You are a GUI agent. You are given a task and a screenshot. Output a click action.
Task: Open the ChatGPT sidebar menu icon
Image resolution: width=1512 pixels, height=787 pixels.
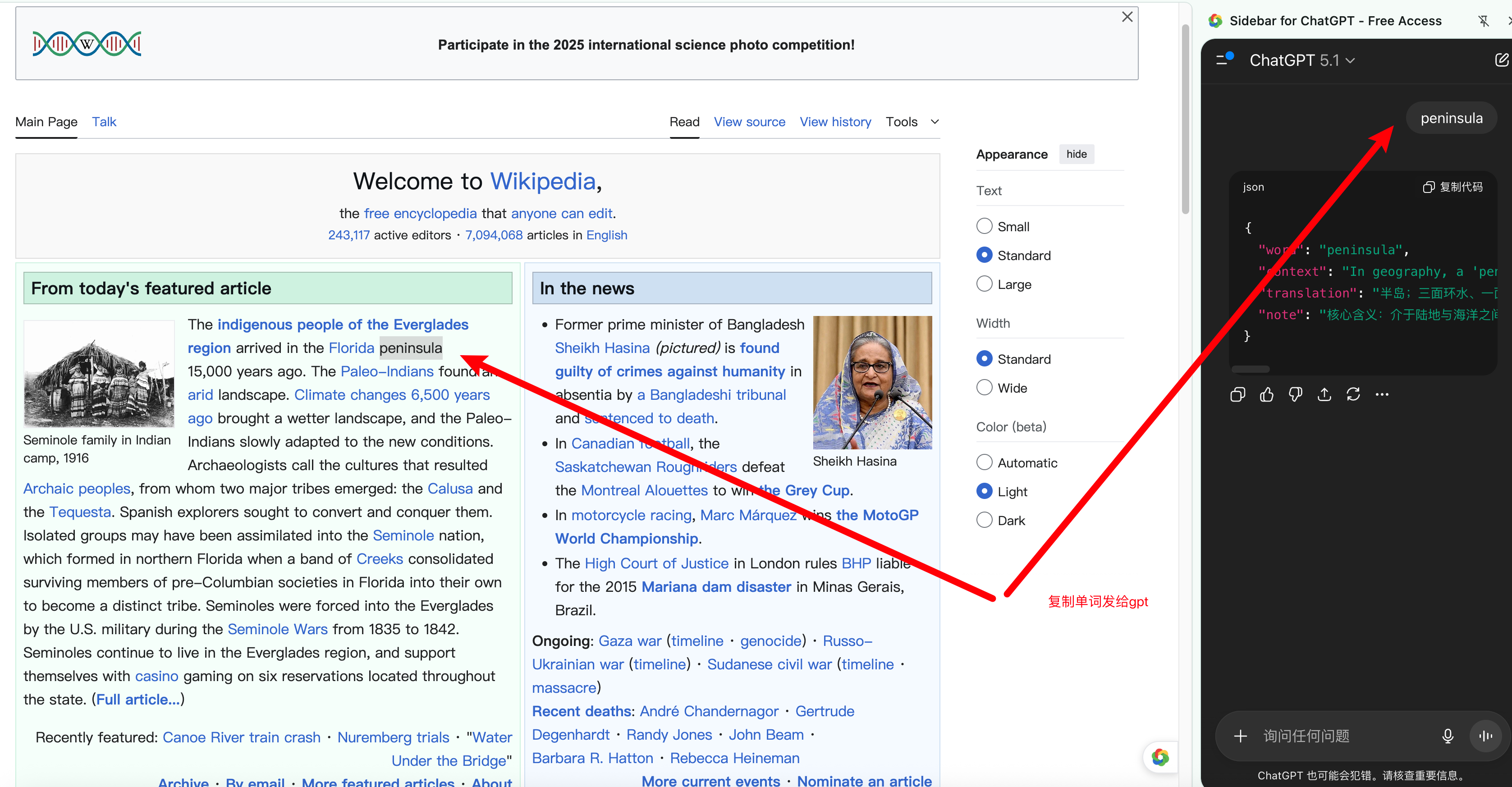(1223, 60)
